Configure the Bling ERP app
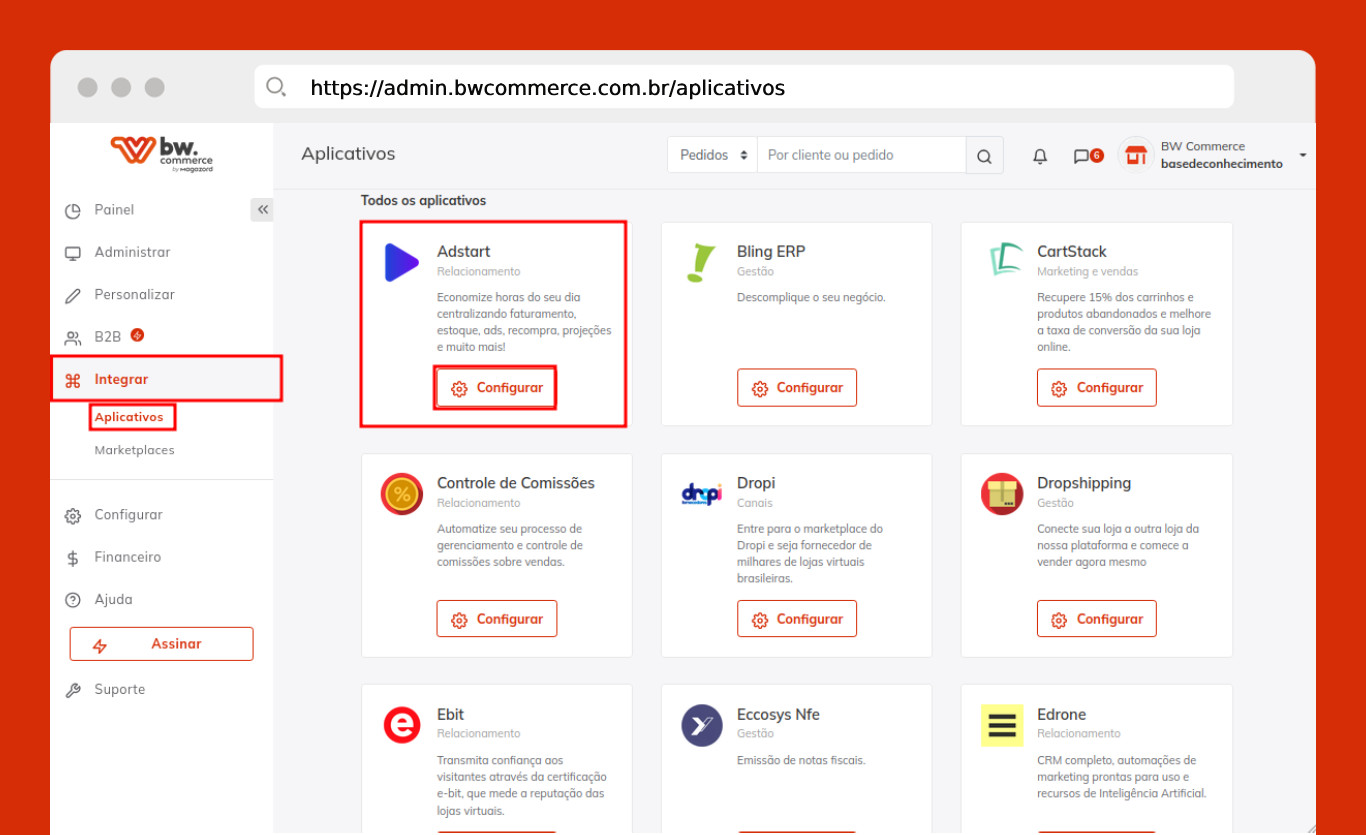1366x835 pixels. tap(797, 388)
